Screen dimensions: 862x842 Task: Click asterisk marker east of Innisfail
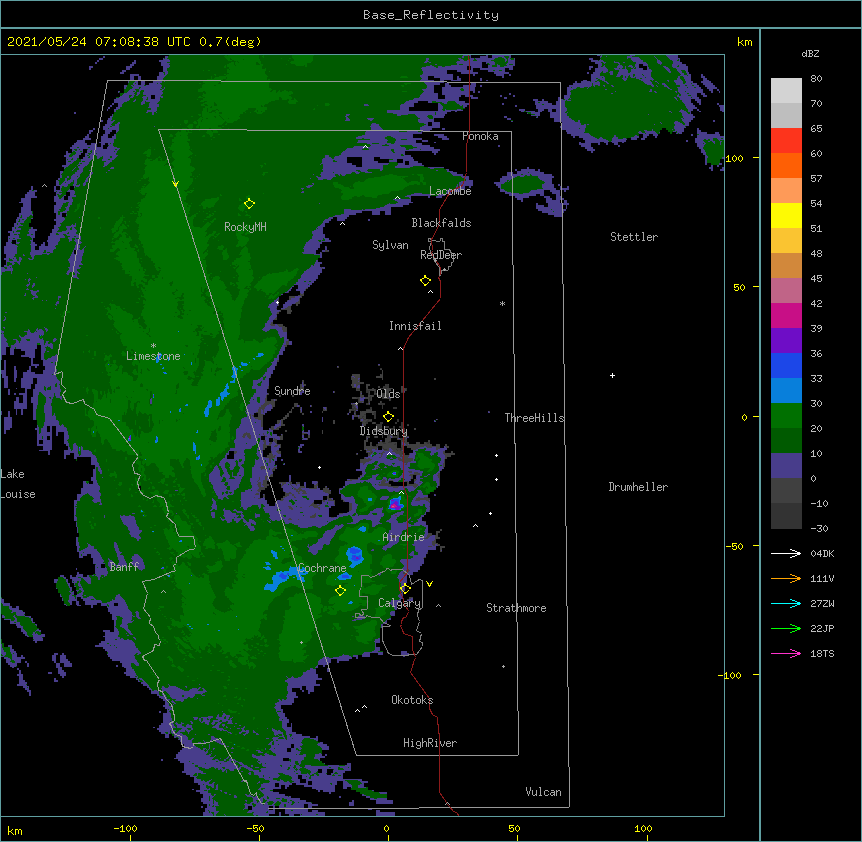click(502, 304)
